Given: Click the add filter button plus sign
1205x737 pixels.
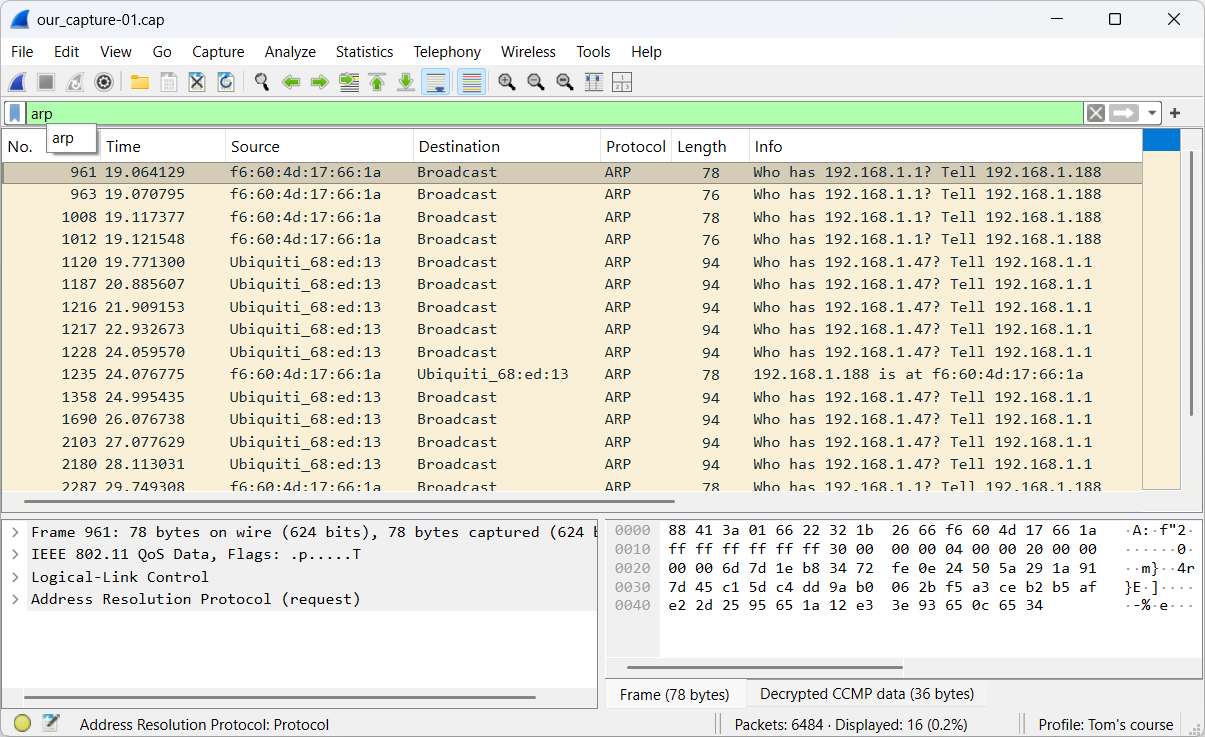Looking at the screenshot, I should (x=1175, y=113).
